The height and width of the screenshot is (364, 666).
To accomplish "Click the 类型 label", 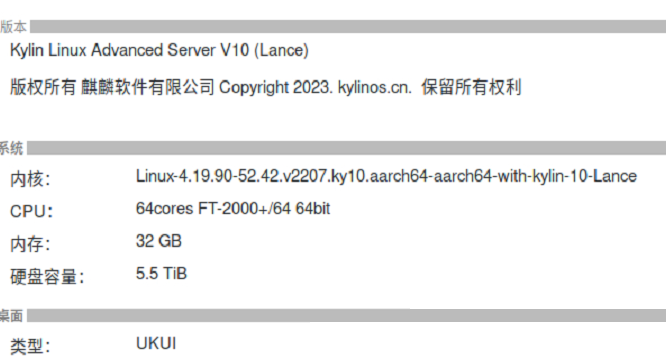I will (x=30, y=346).
